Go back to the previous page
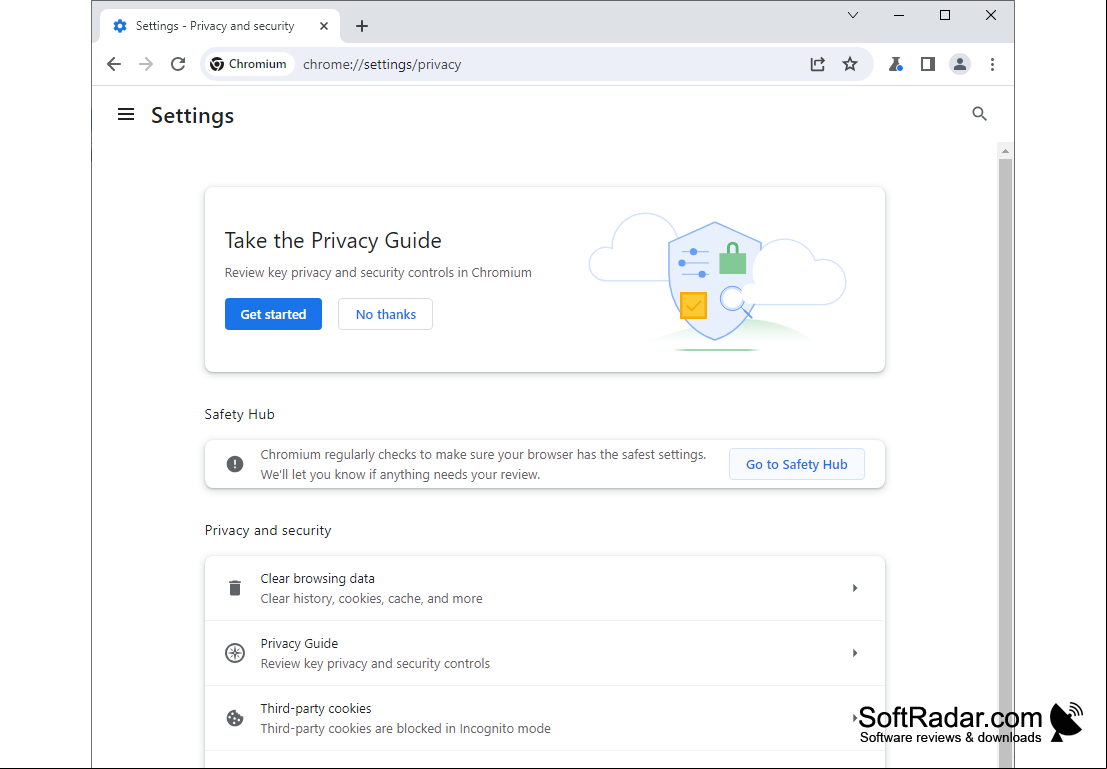This screenshot has width=1107, height=769. (114, 64)
